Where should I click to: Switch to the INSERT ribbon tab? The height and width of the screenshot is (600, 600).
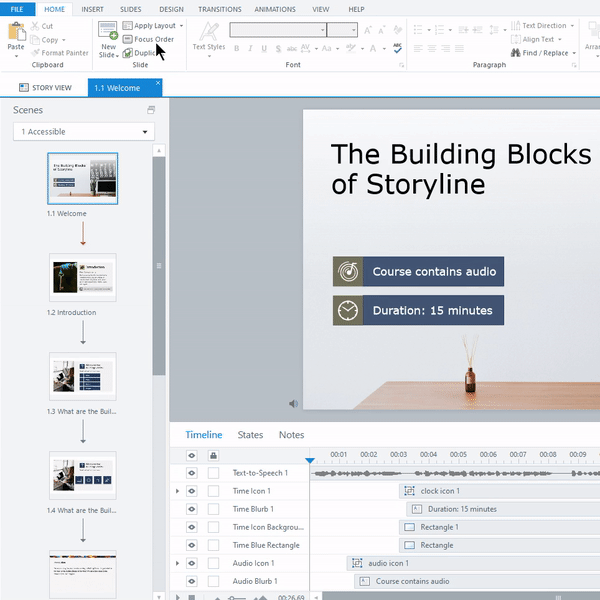pos(92,9)
